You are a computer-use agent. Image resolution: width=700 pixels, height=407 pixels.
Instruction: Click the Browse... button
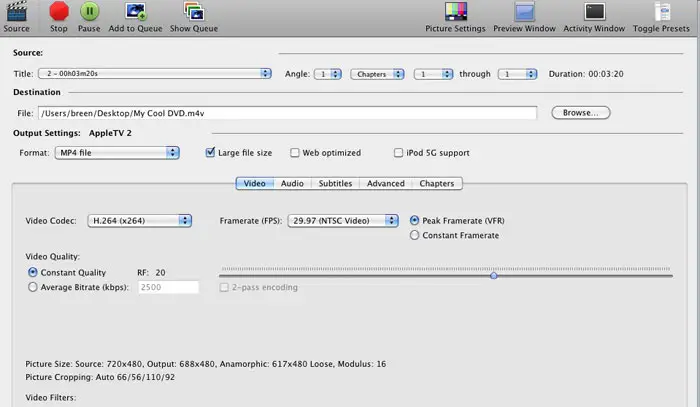[x=581, y=113]
